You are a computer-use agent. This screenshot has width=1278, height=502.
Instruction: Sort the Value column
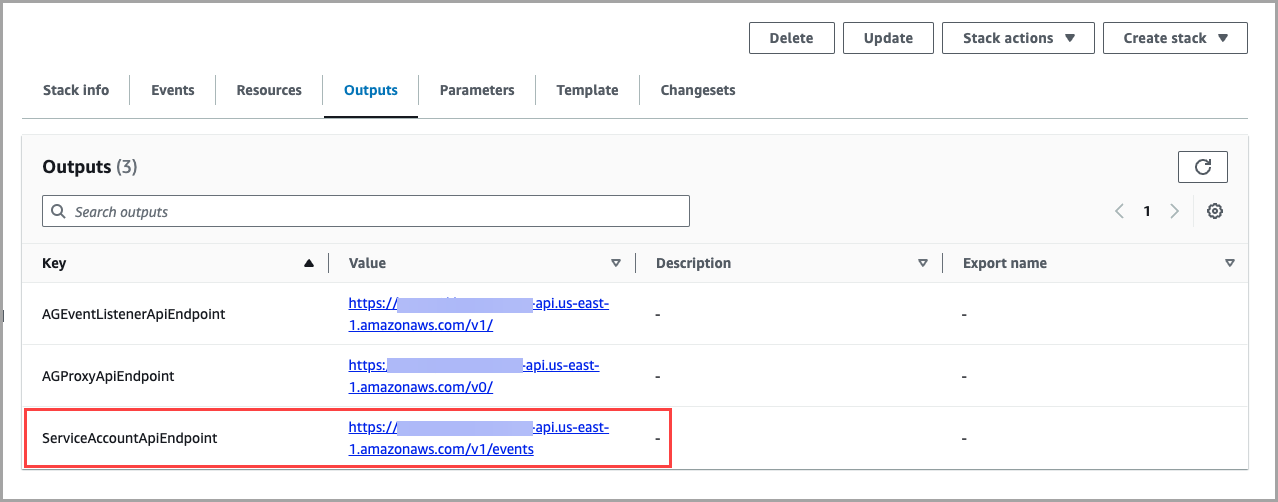tap(616, 263)
